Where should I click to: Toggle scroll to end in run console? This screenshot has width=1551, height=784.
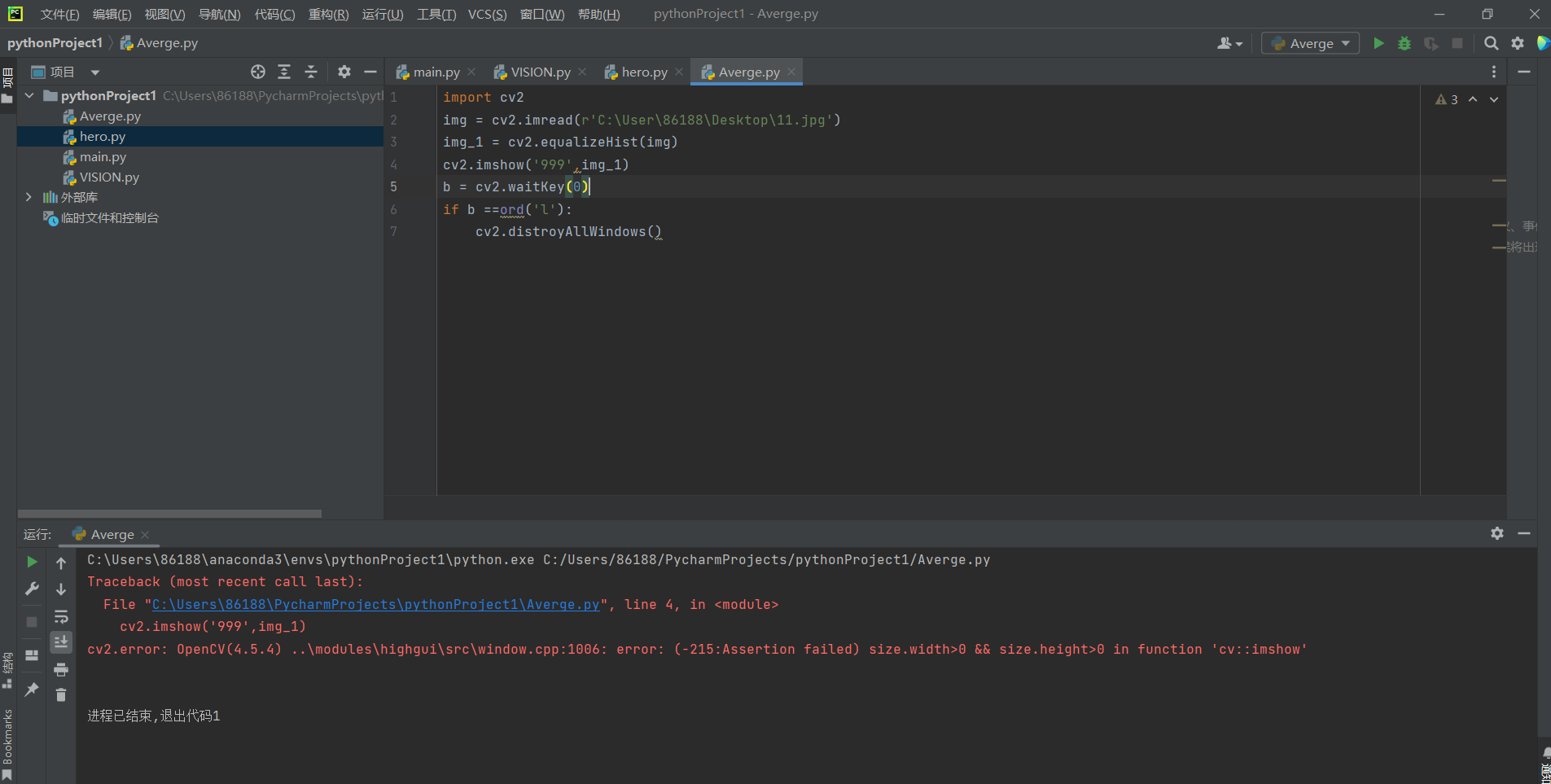pyautogui.click(x=61, y=642)
